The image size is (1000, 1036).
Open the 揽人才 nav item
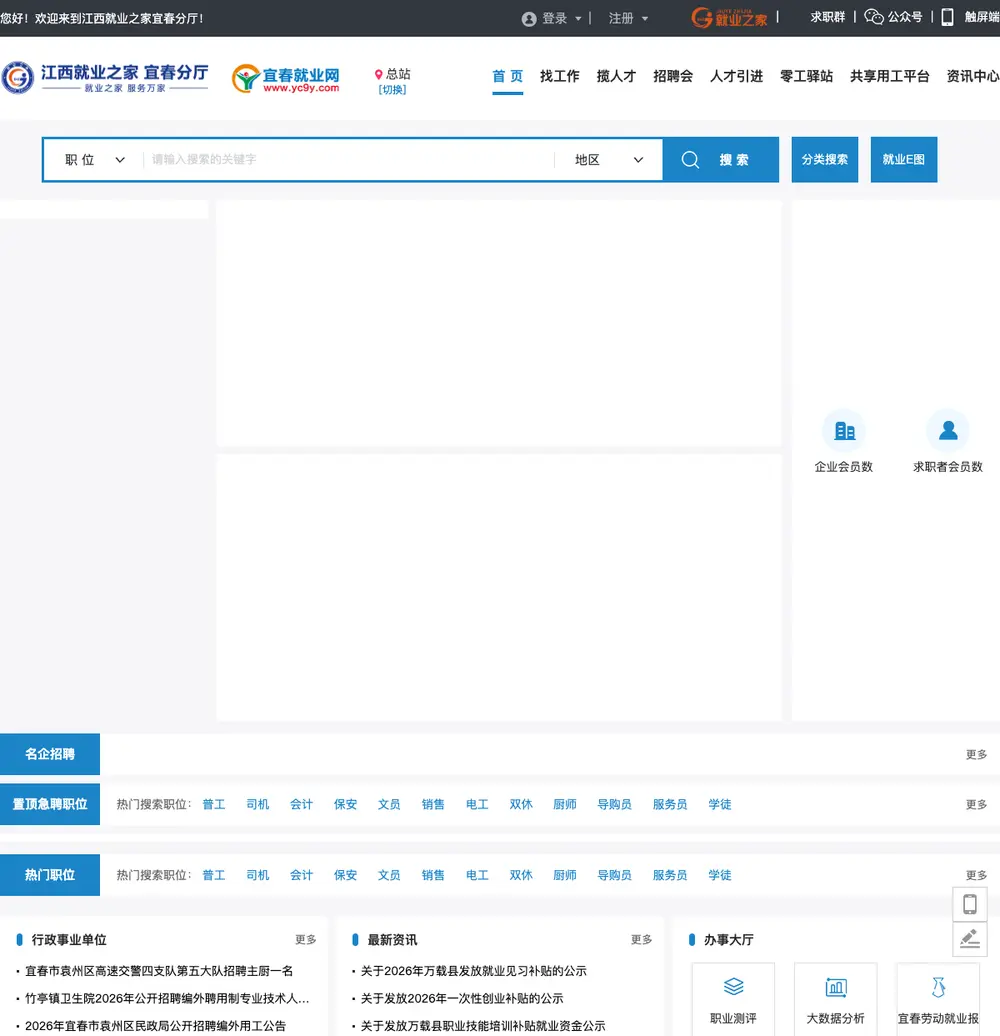coord(616,77)
